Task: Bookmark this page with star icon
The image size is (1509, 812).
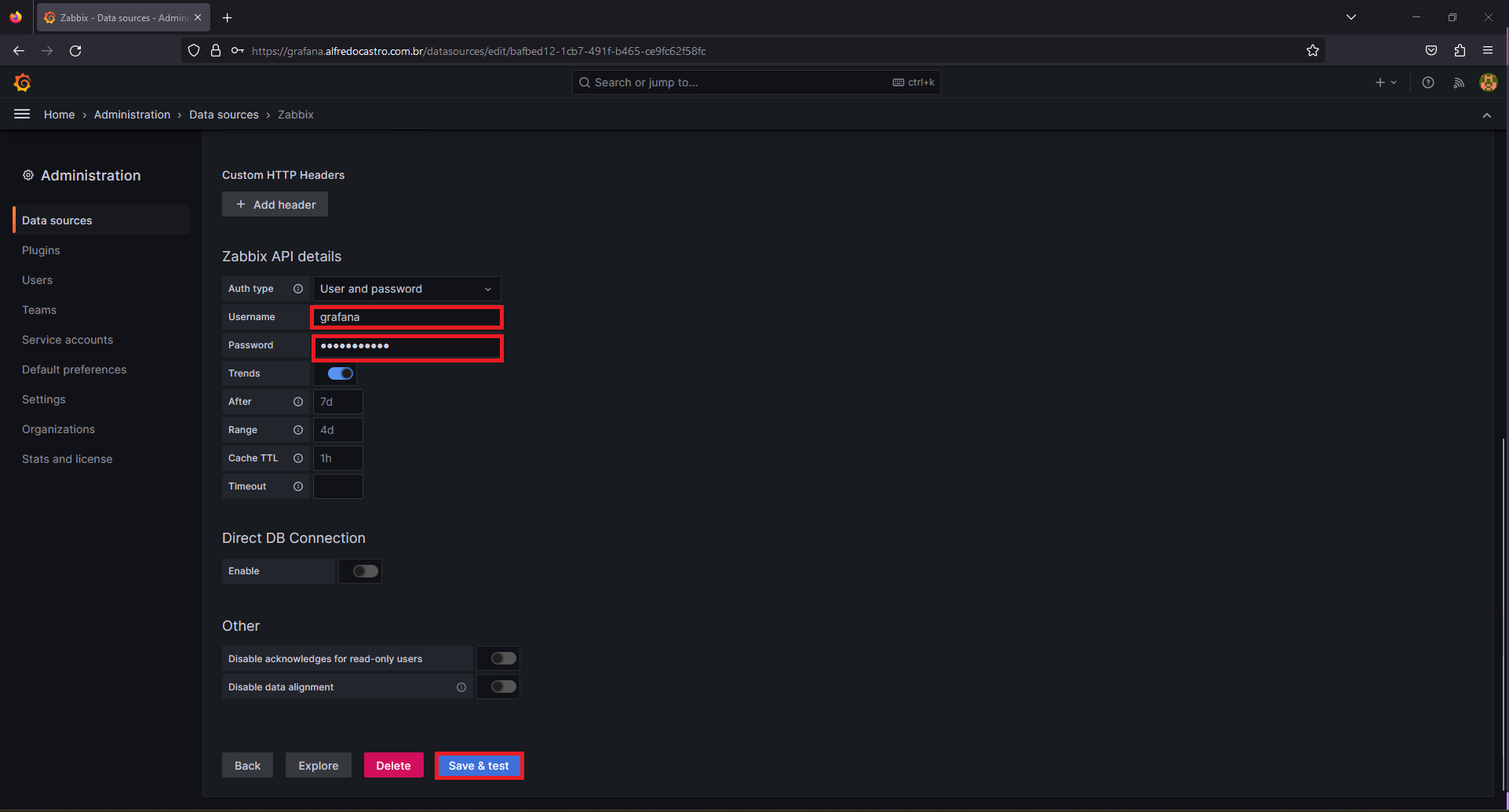Action: pyautogui.click(x=1313, y=51)
